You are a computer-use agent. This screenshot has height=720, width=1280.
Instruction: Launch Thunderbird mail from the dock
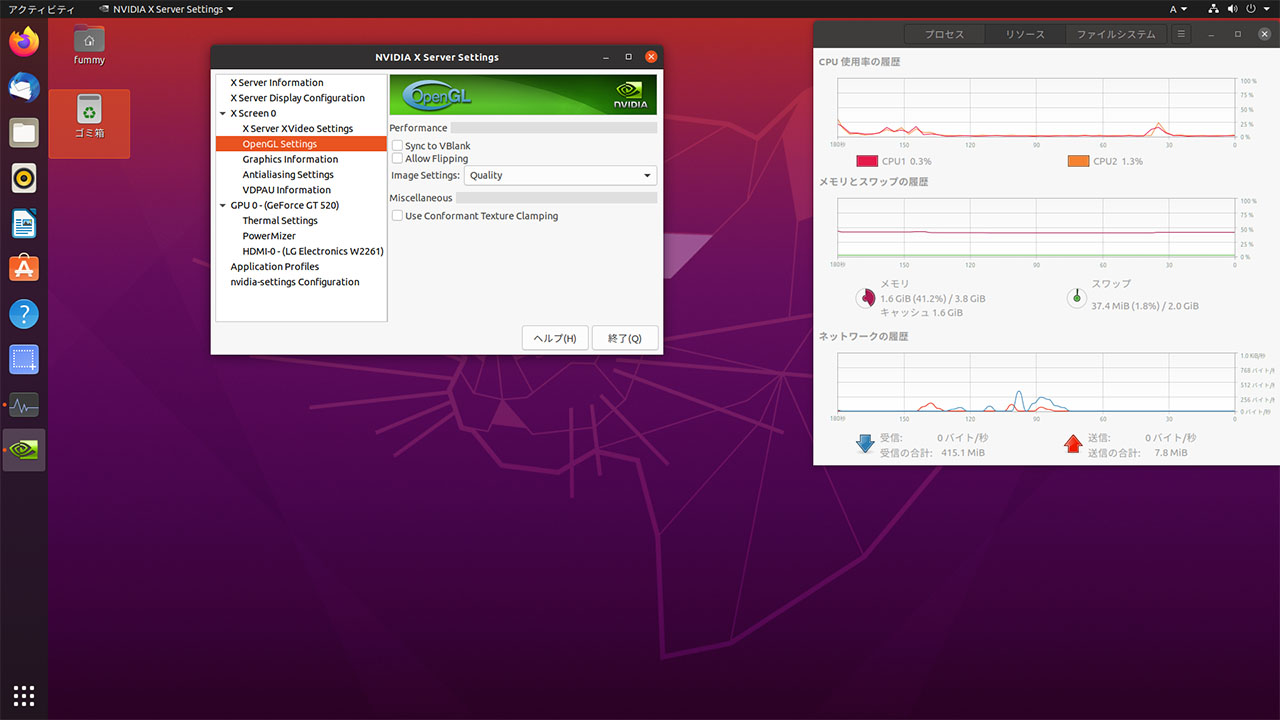pyautogui.click(x=24, y=87)
